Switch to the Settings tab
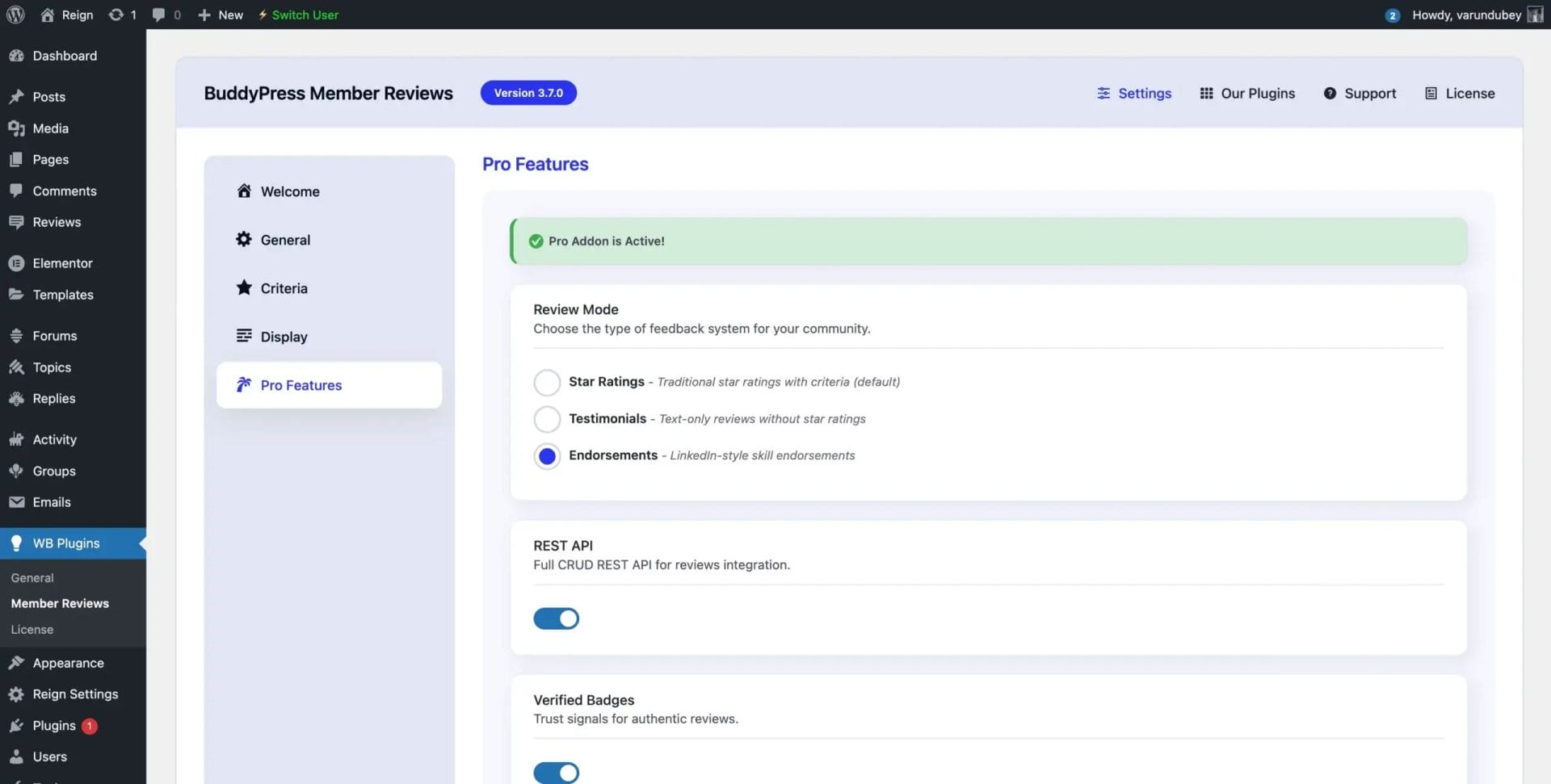The width and height of the screenshot is (1551, 784). (1134, 93)
